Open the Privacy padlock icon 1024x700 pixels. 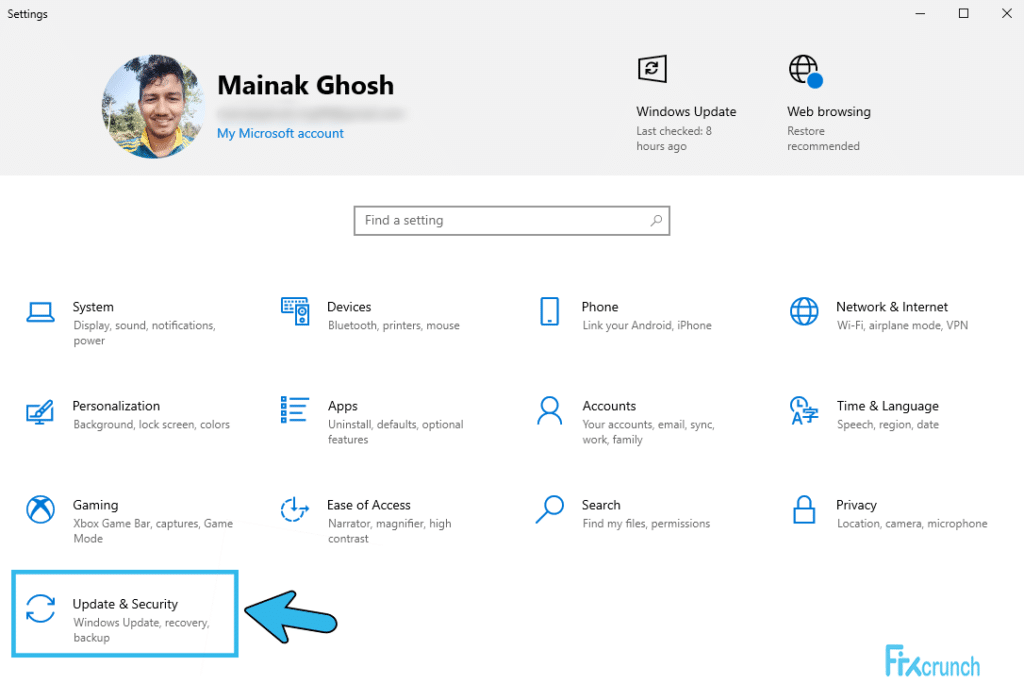[804, 509]
